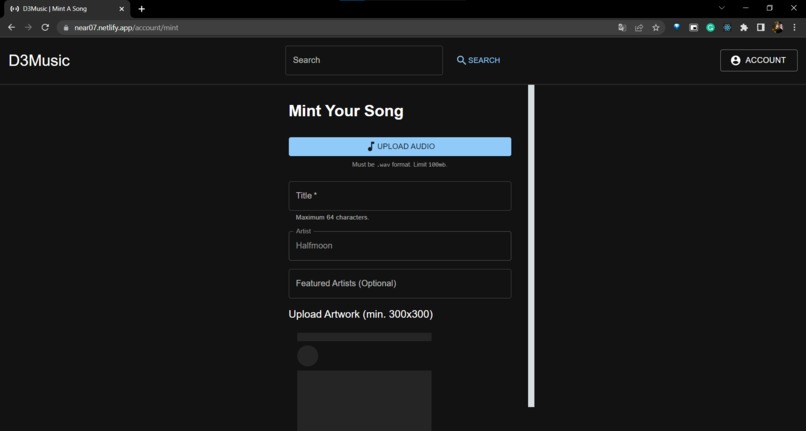Click the Artist field showing Halfmoon
The width and height of the screenshot is (806, 431).
(x=400, y=246)
